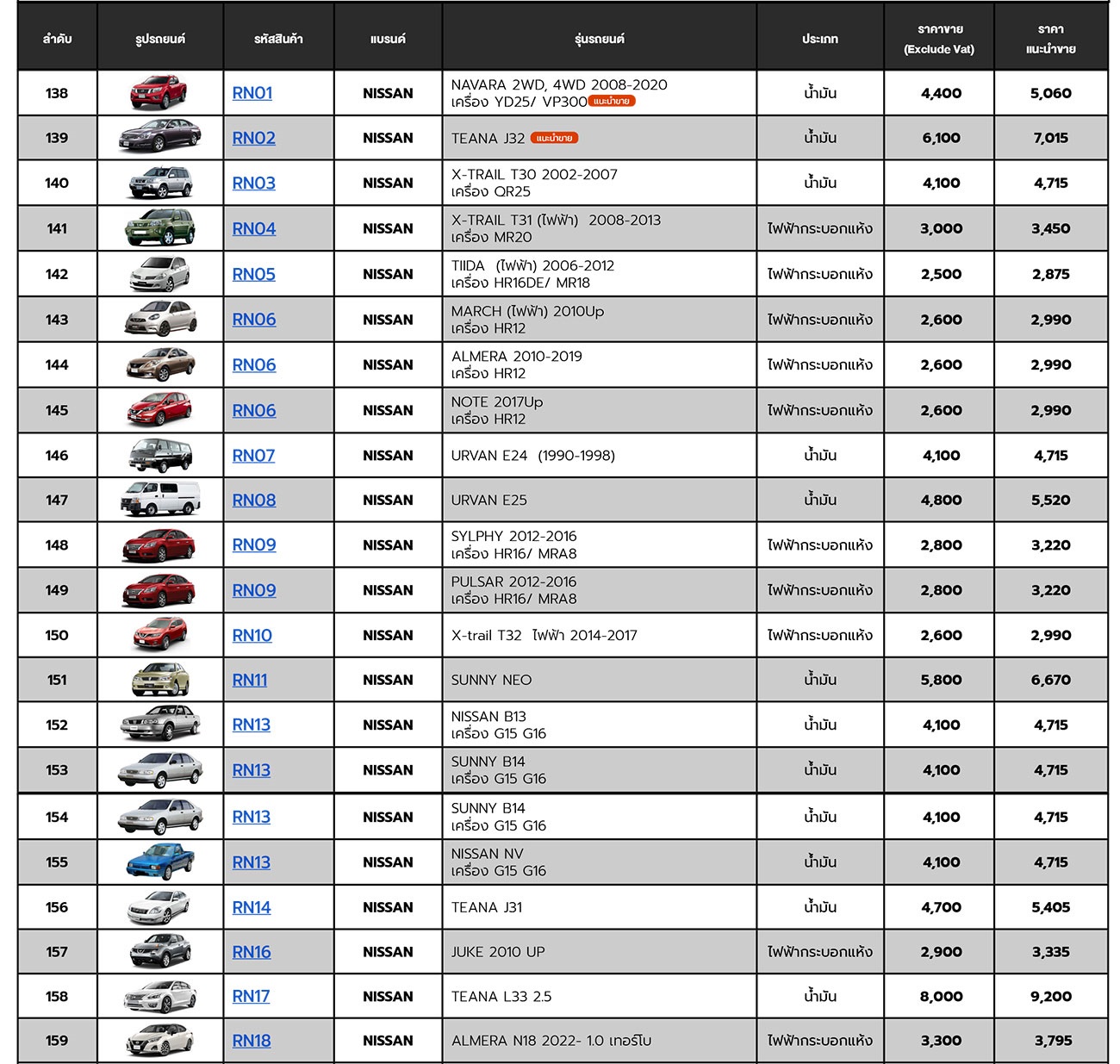Click the รหัสสินค้า column header
1120x1064 pixels.
click(x=278, y=39)
